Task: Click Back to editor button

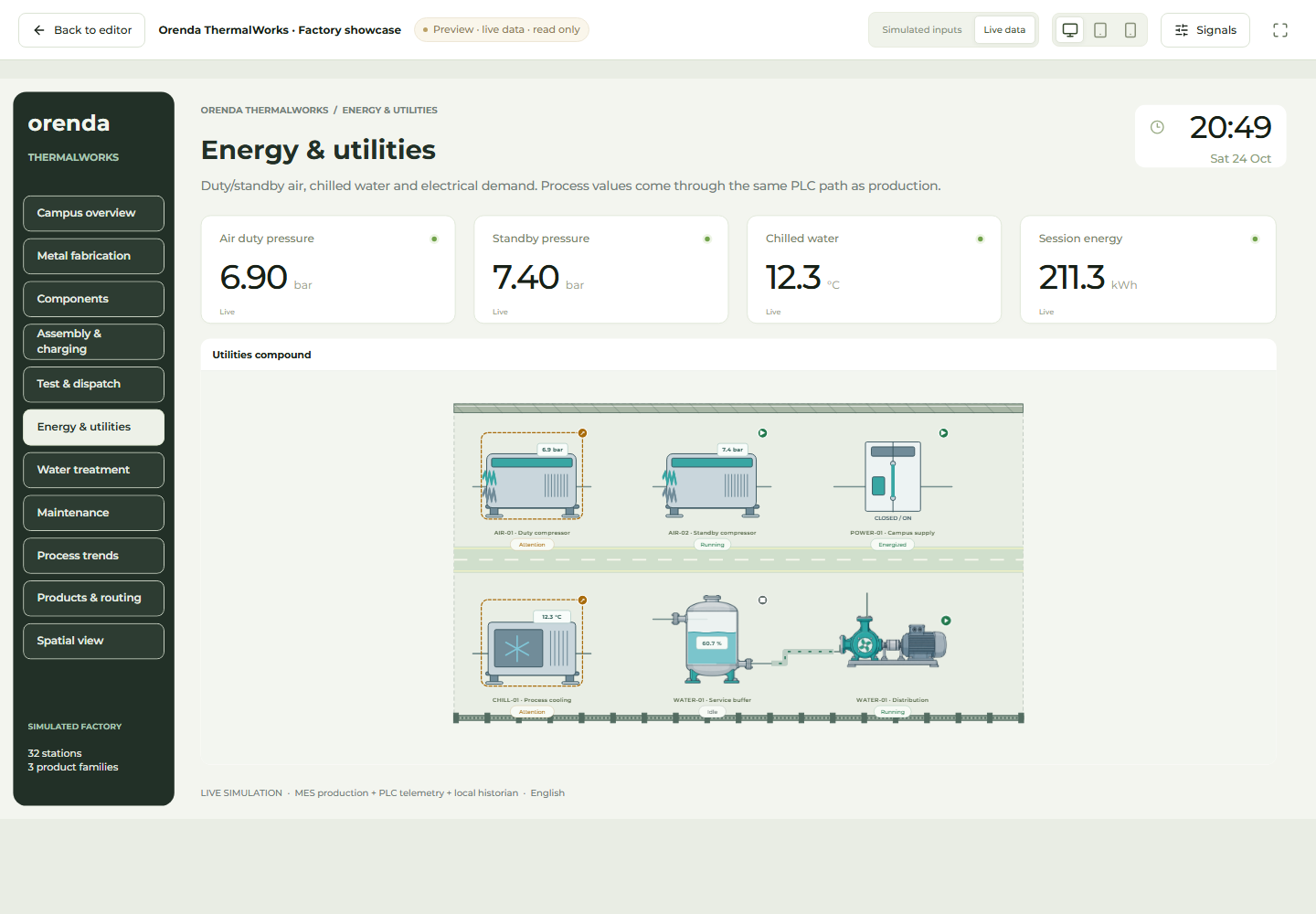Action: click(81, 30)
